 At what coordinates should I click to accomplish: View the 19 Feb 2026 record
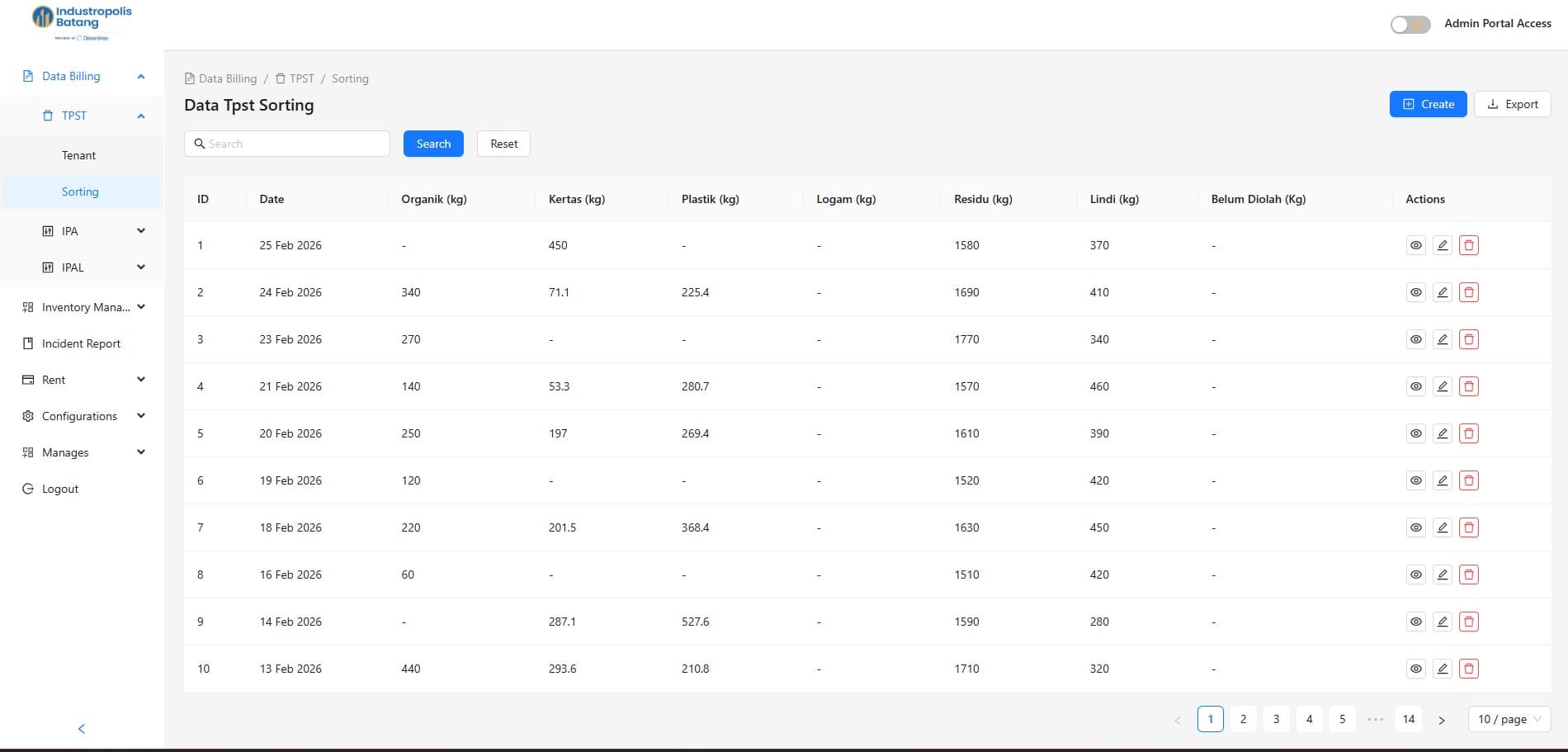(1416, 480)
